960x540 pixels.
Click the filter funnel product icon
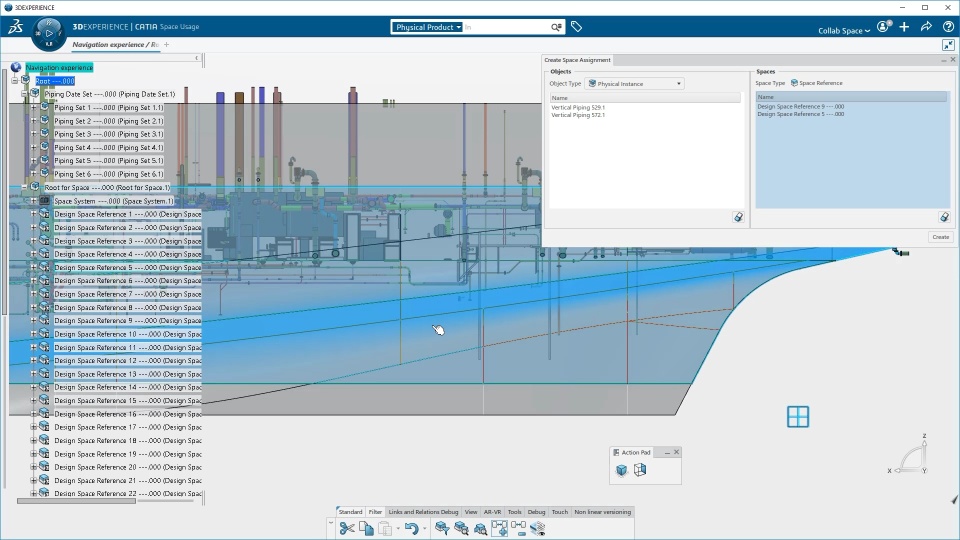(442, 528)
